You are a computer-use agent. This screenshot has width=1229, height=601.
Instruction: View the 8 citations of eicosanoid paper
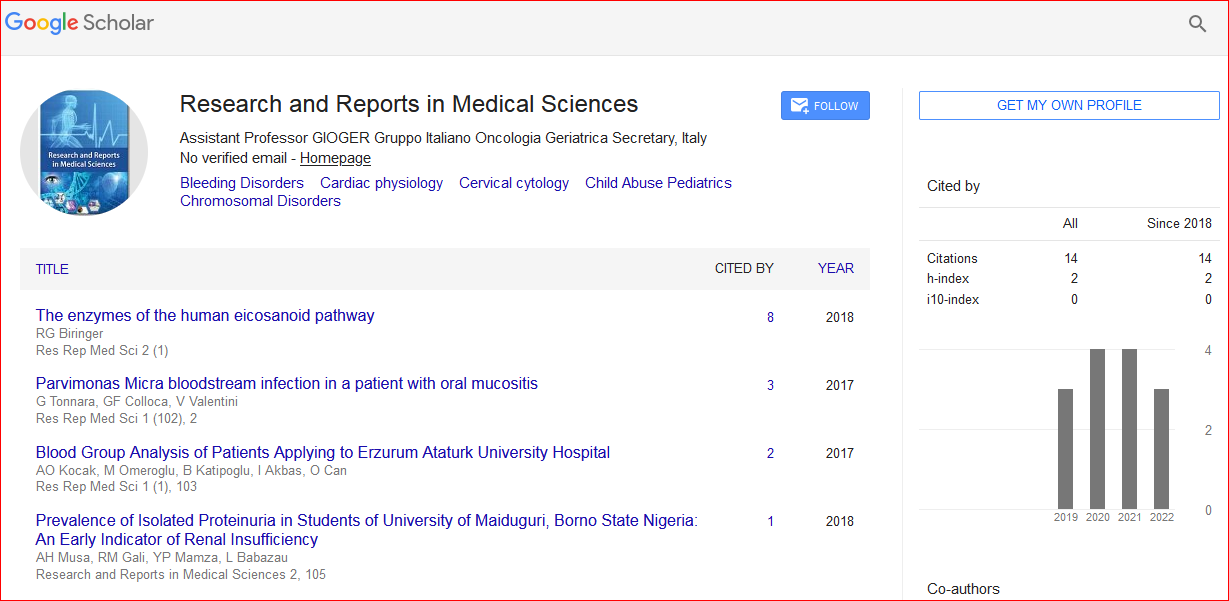click(x=770, y=318)
